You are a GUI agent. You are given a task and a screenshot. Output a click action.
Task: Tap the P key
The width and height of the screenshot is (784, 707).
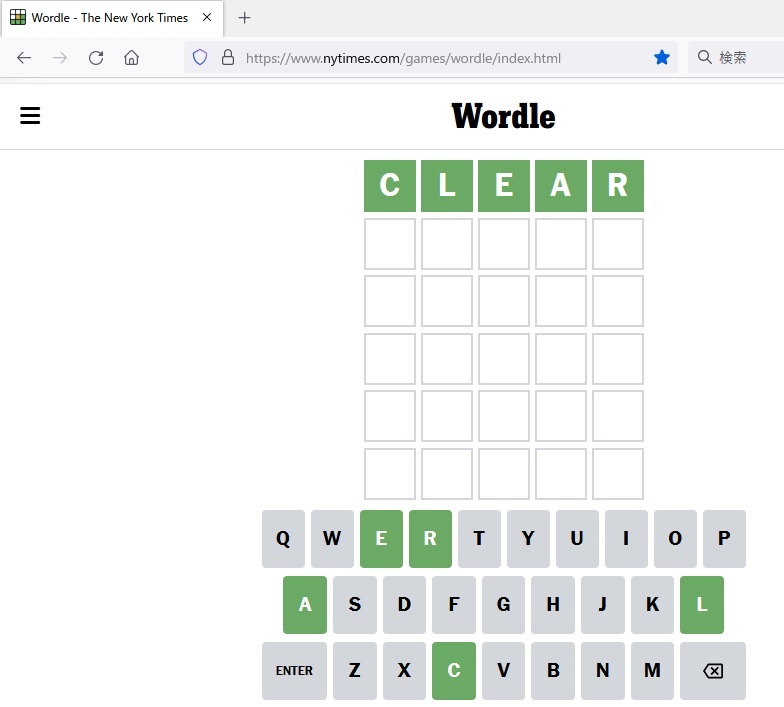[x=724, y=538]
